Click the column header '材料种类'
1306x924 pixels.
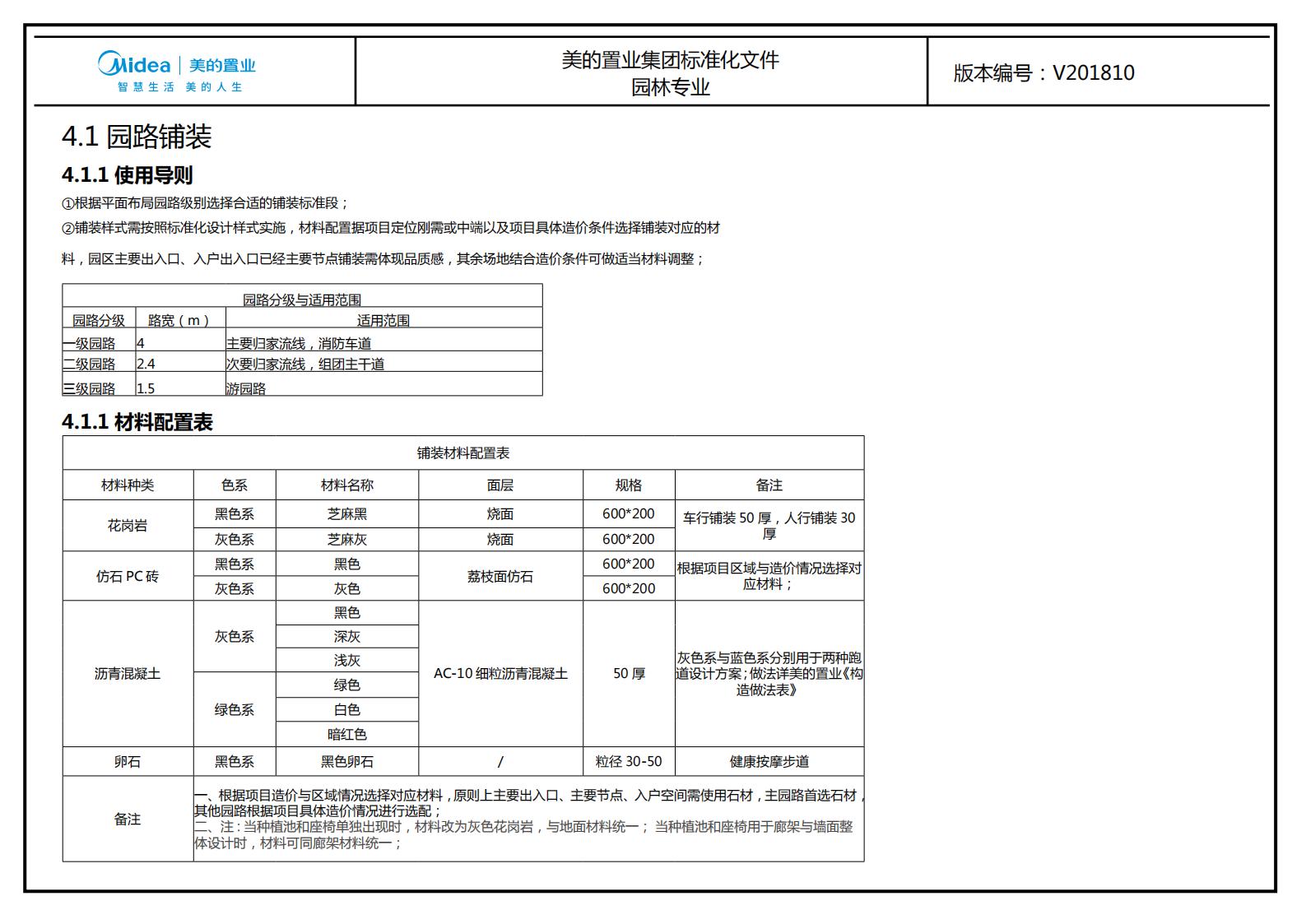tap(128, 485)
